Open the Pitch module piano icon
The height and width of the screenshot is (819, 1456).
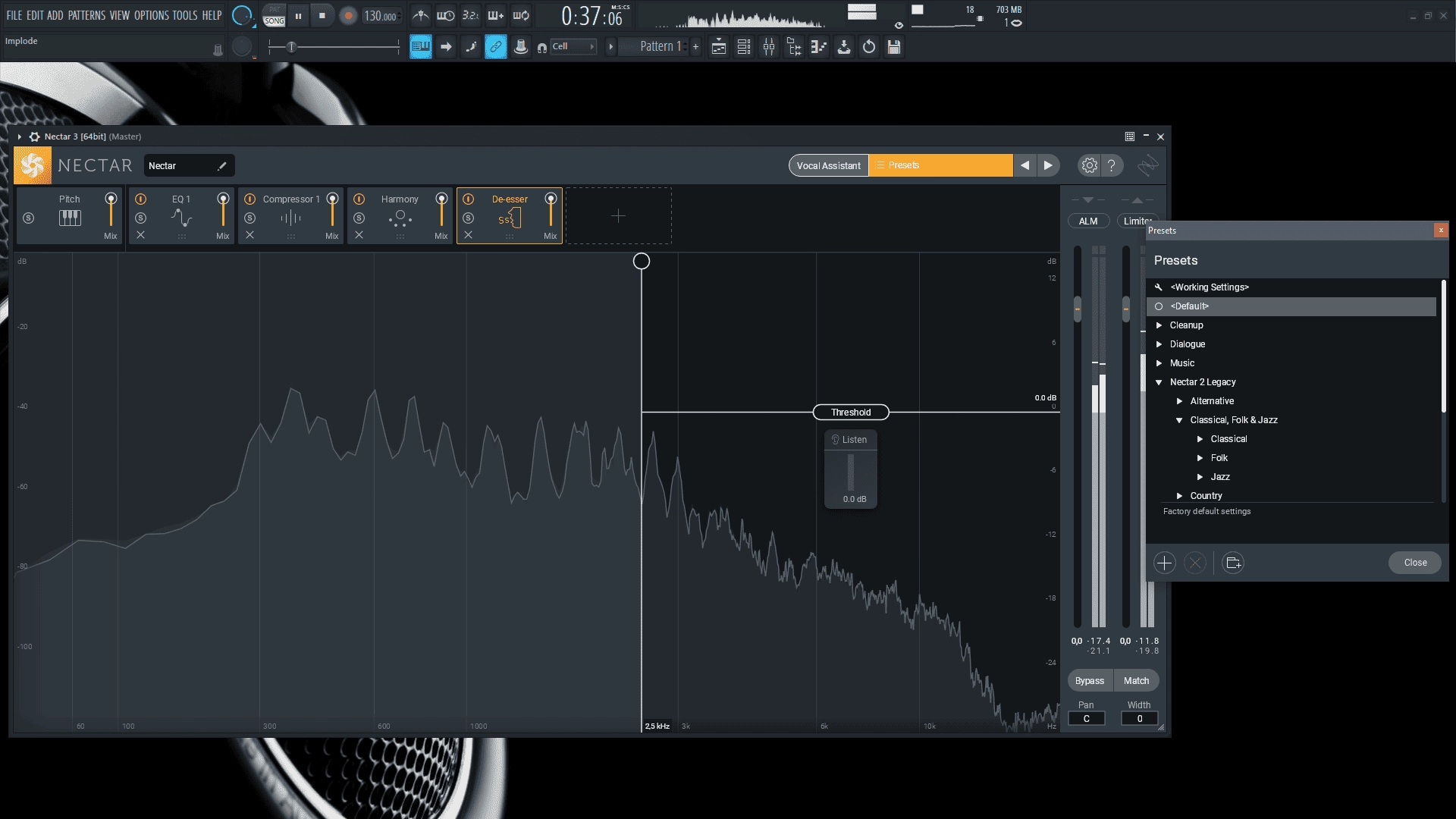pos(70,218)
